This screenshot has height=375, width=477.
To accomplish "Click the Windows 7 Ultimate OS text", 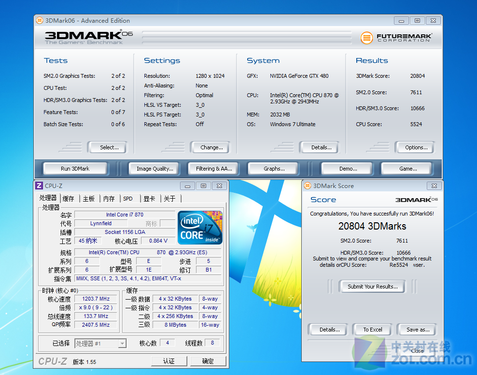I will (x=292, y=124).
